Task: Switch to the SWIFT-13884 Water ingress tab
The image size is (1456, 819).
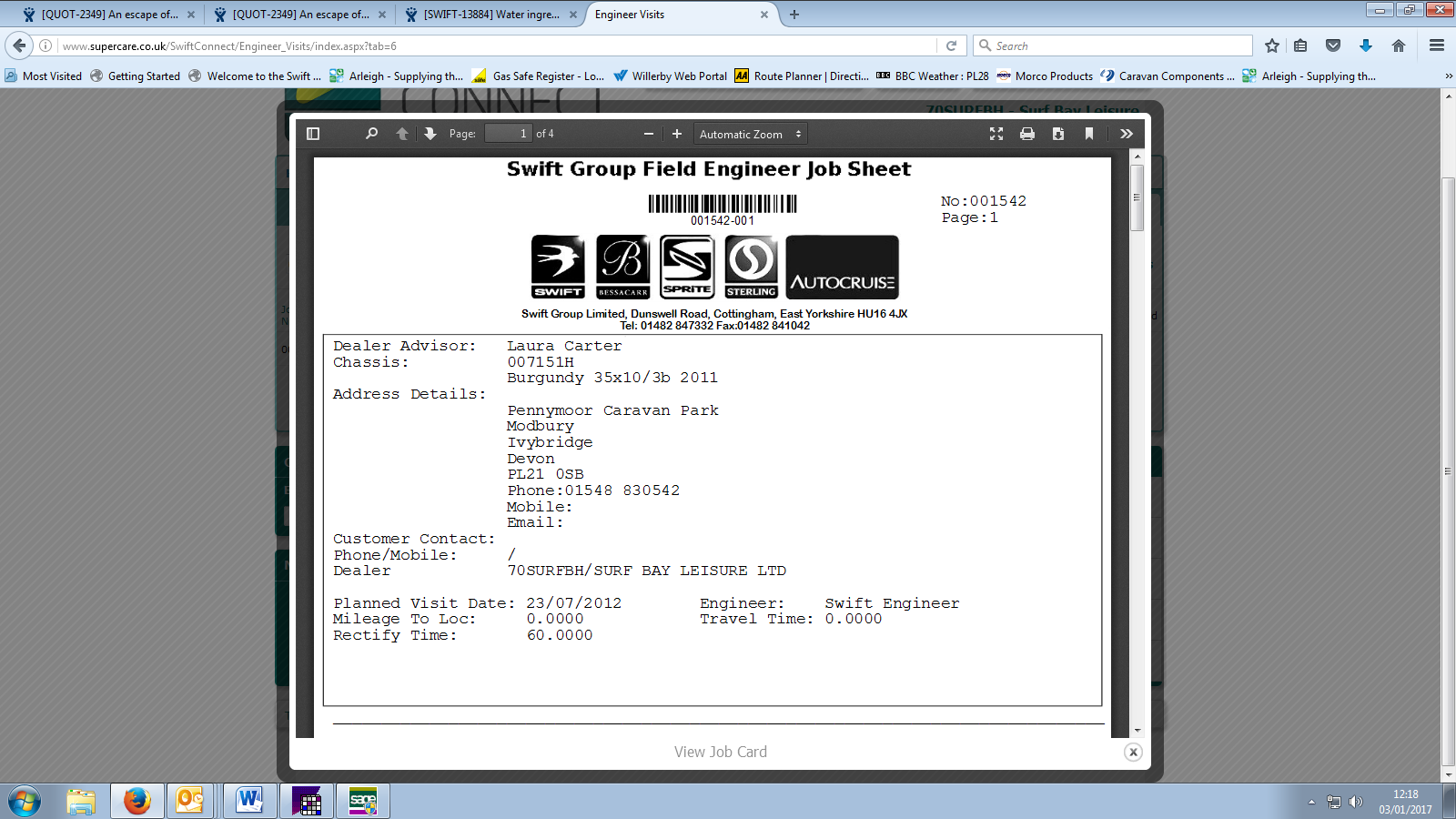Action: (x=491, y=15)
